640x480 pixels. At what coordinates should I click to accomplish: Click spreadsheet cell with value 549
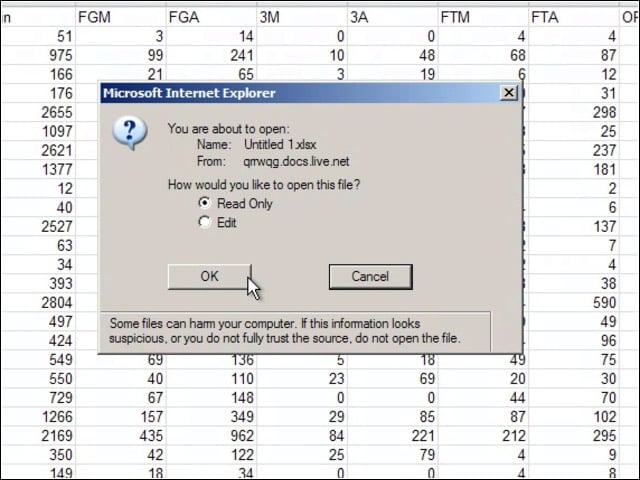click(38, 360)
